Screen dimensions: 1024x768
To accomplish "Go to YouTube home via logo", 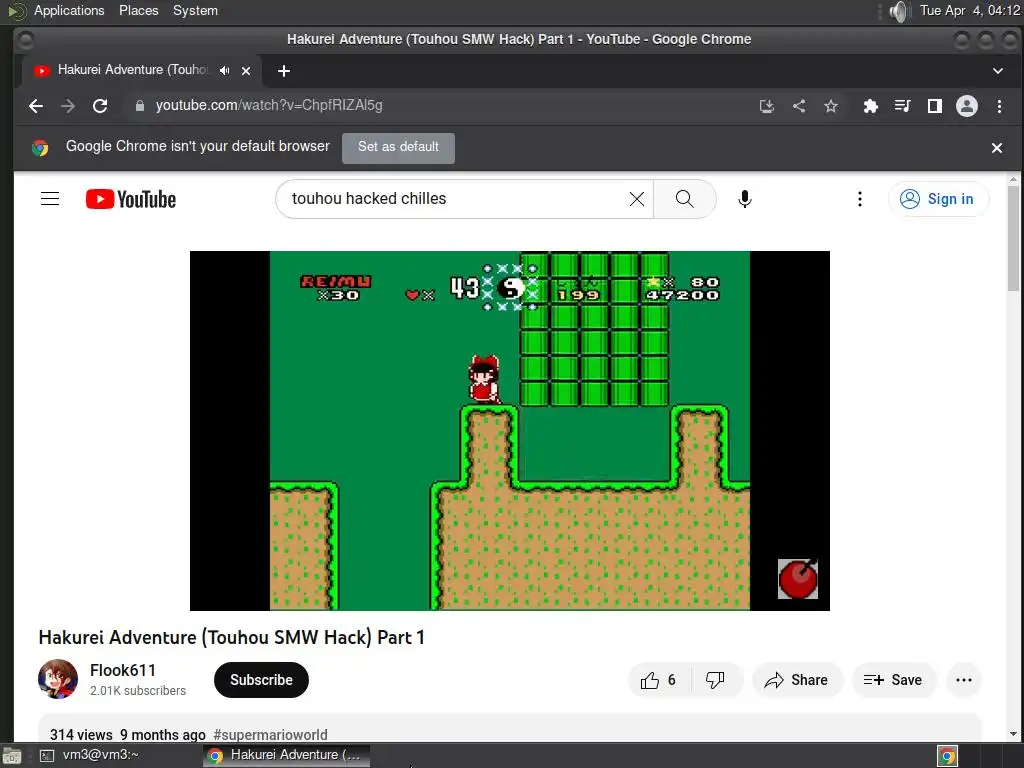I will pos(131,199).
